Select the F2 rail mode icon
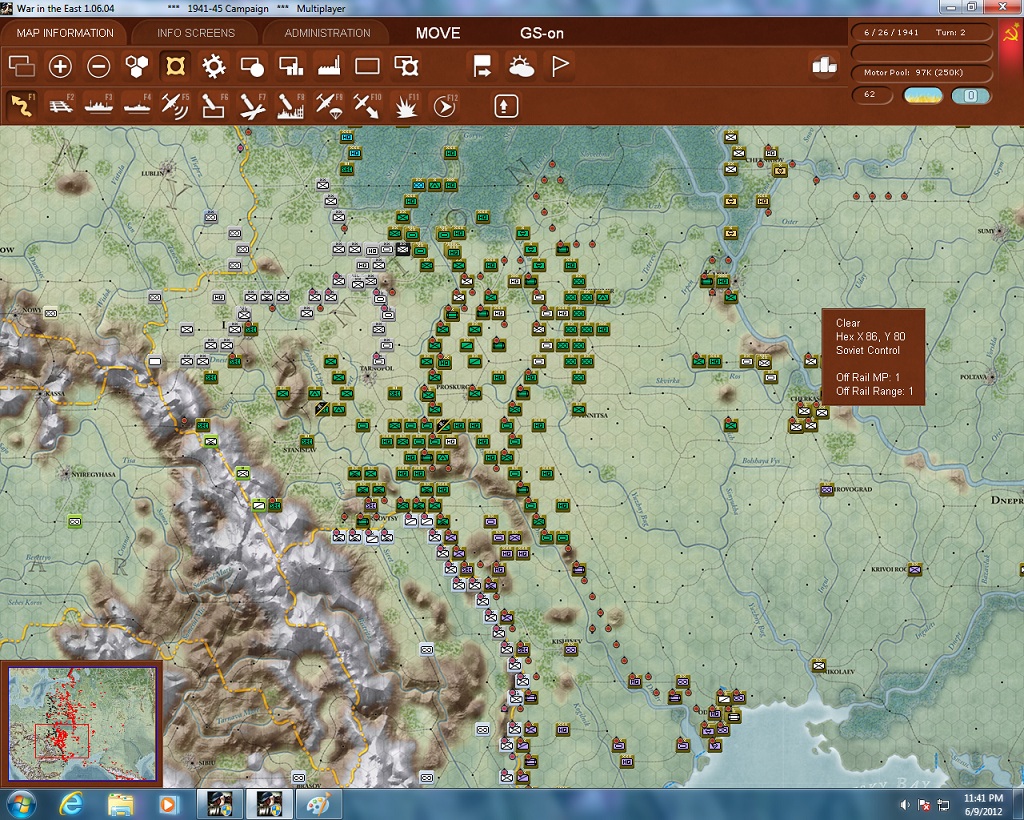This screenshot has height=820, width=1024. tap(61, 106)
